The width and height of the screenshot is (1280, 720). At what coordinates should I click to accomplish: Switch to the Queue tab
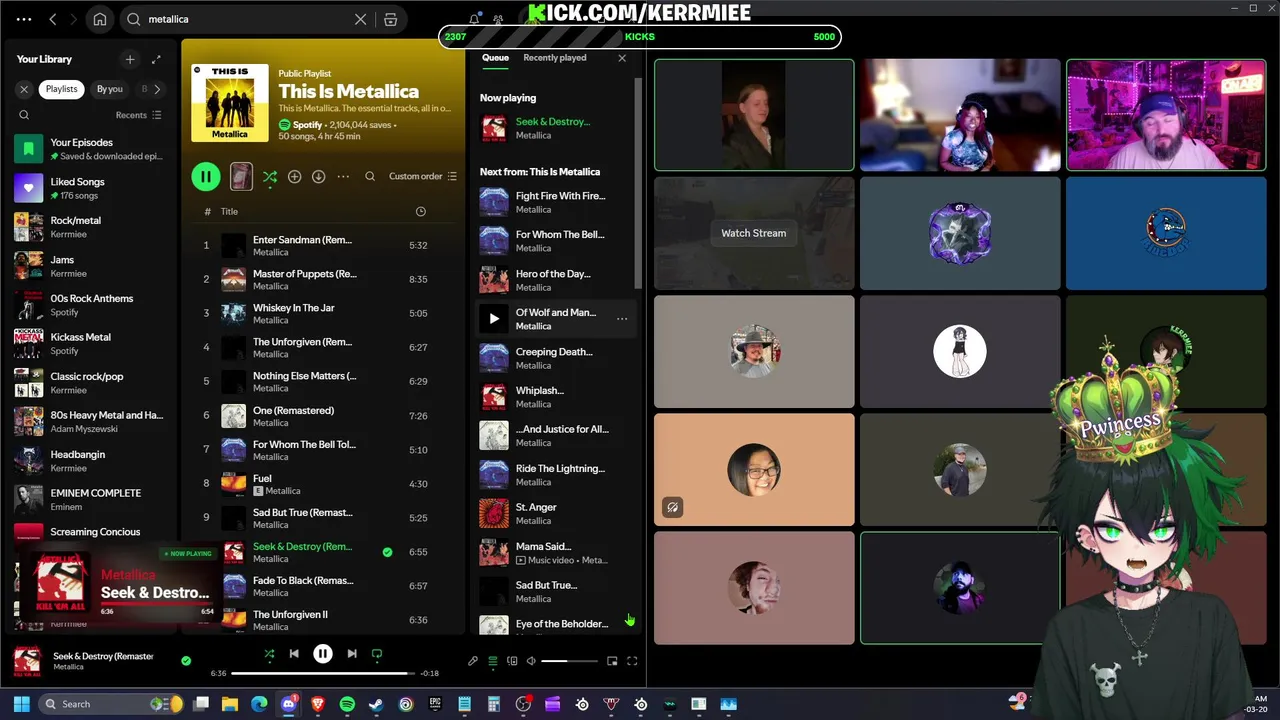(x=495, y=58)
